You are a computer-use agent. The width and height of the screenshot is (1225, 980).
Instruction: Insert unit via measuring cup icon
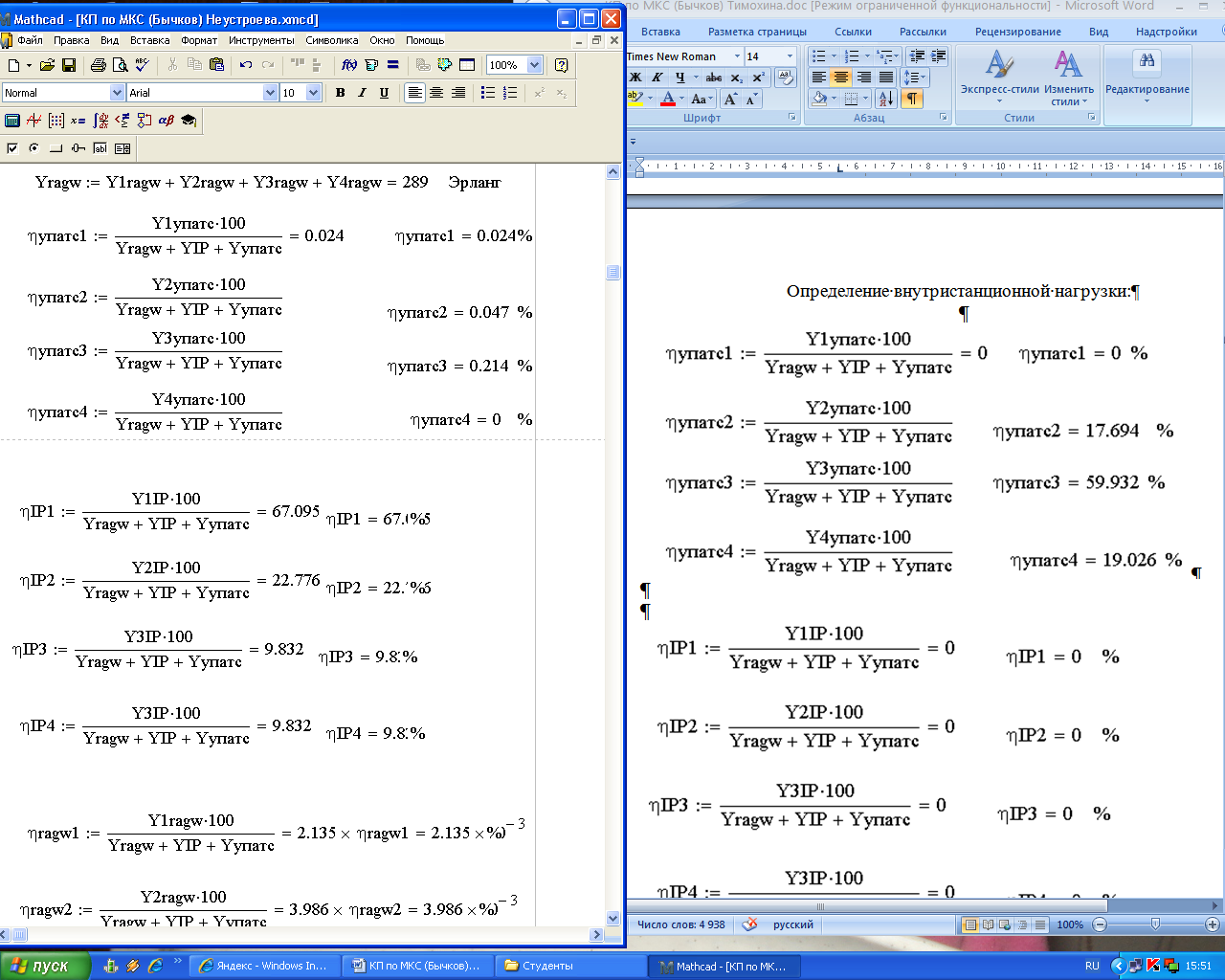[371, 65]
